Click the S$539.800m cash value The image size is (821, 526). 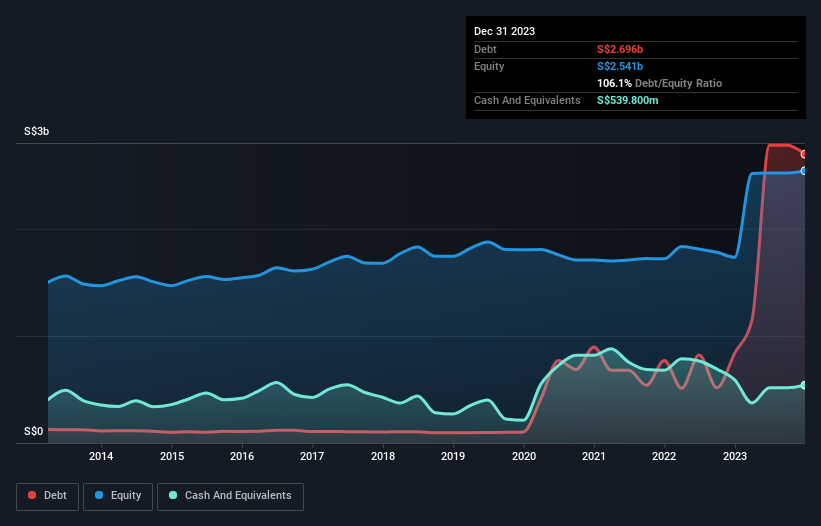click(628, 100)
